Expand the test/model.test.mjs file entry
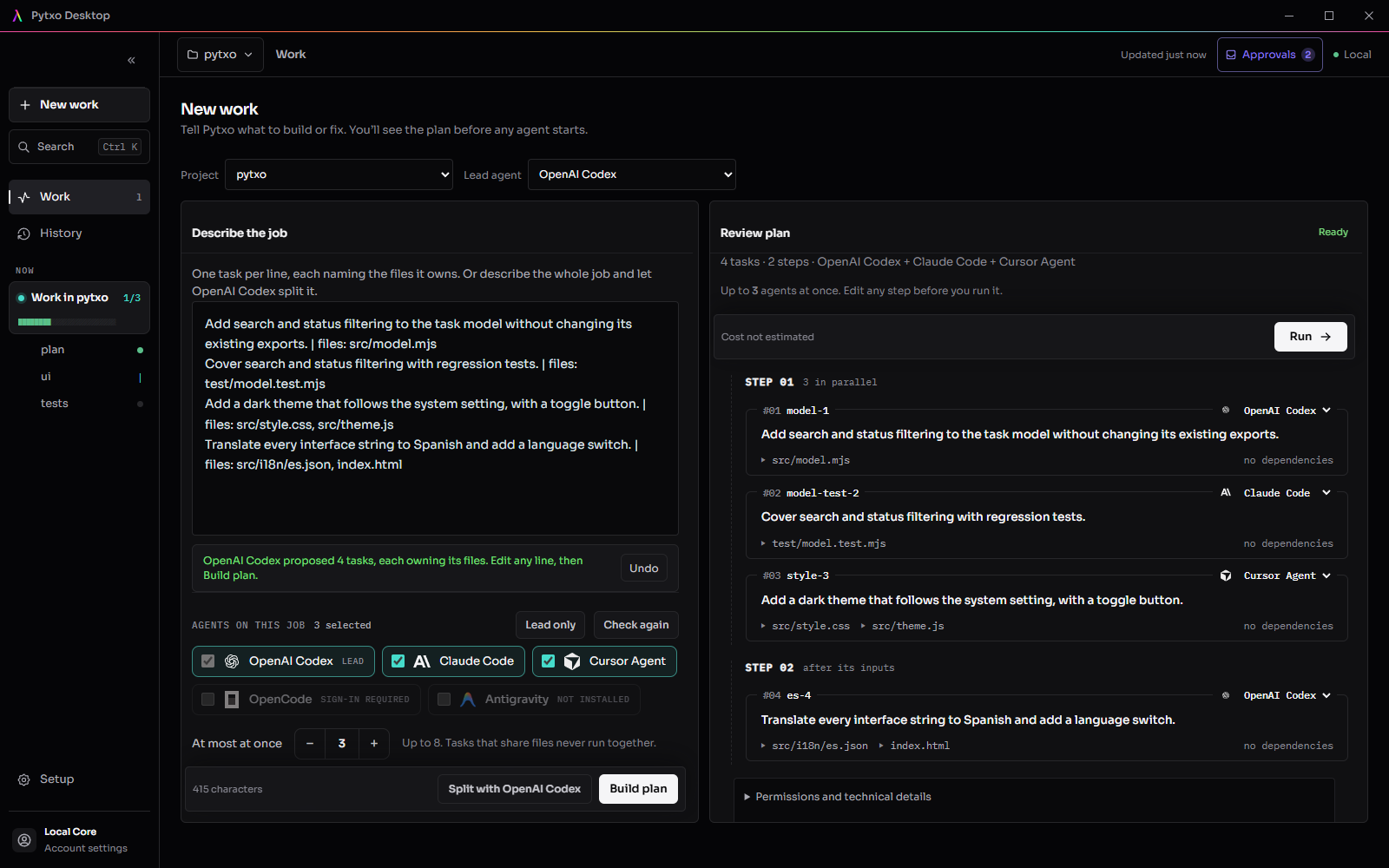This screenshot has width=1389, height=868. click(823, 543)
